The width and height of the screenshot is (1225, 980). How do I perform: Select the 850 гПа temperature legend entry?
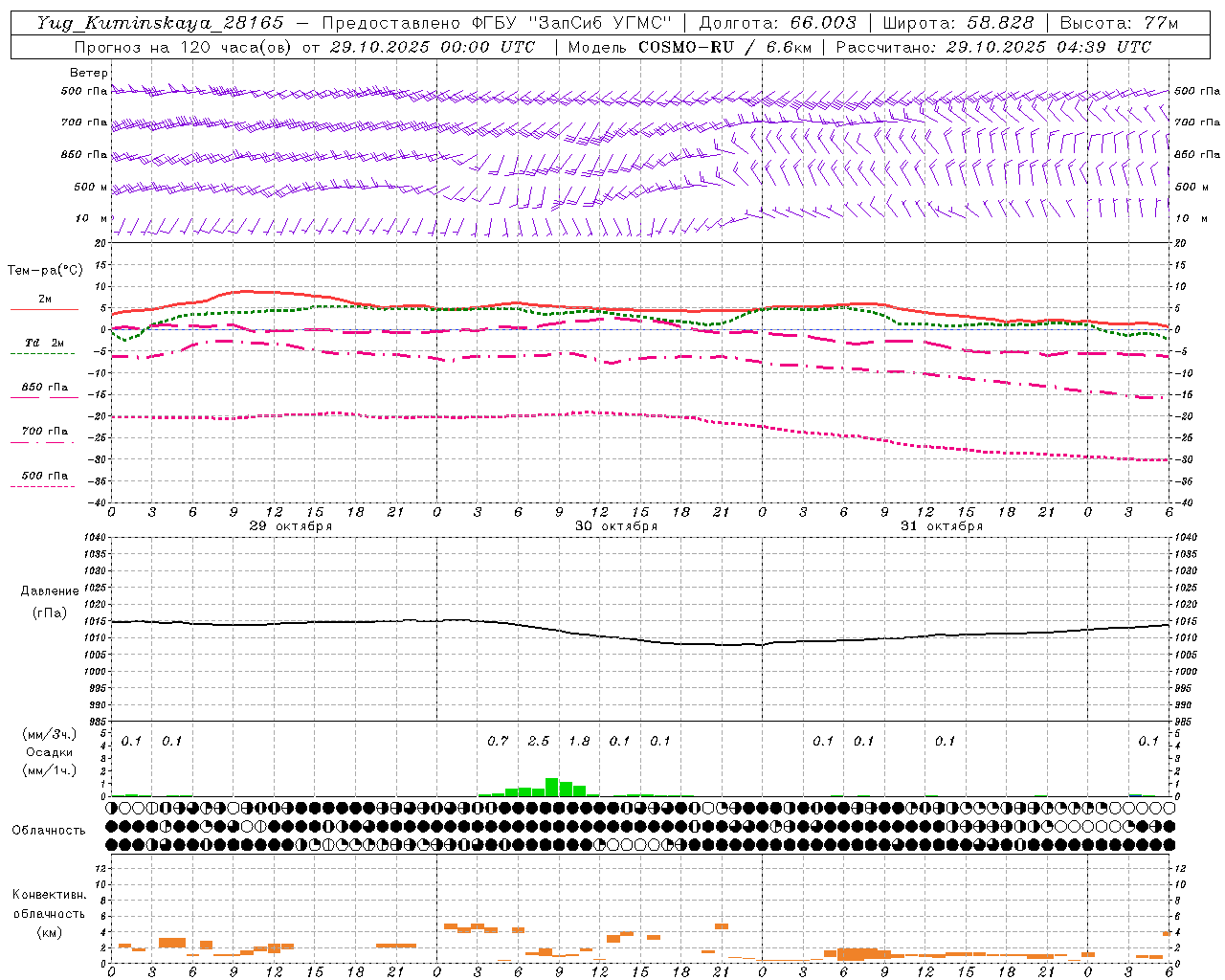pyautogui.click(x=44, y=387)
